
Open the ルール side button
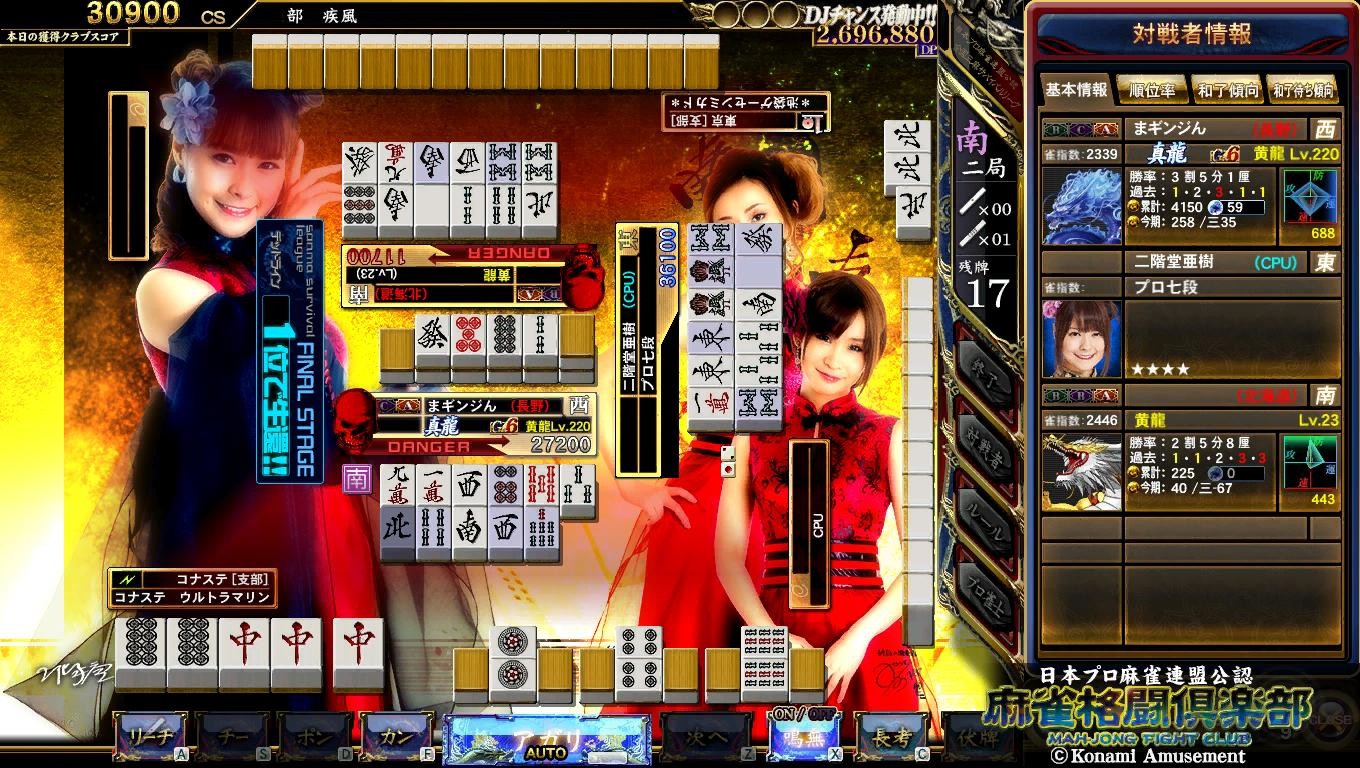(x=987, y=520)
